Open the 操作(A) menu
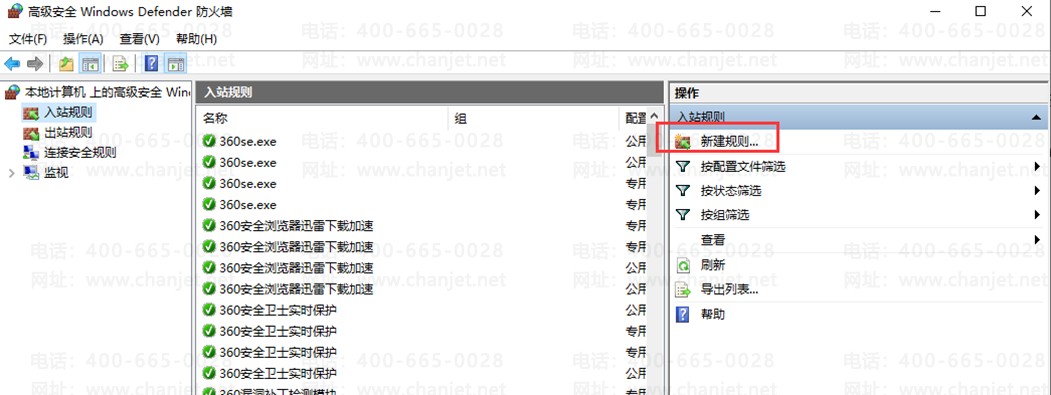 83,39
